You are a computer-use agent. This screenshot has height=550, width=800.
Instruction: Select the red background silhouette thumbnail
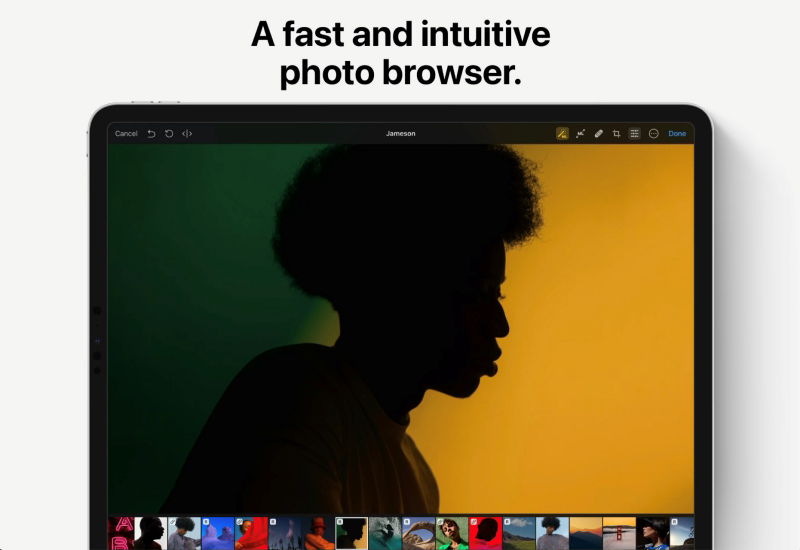click(x=486, y=533)
